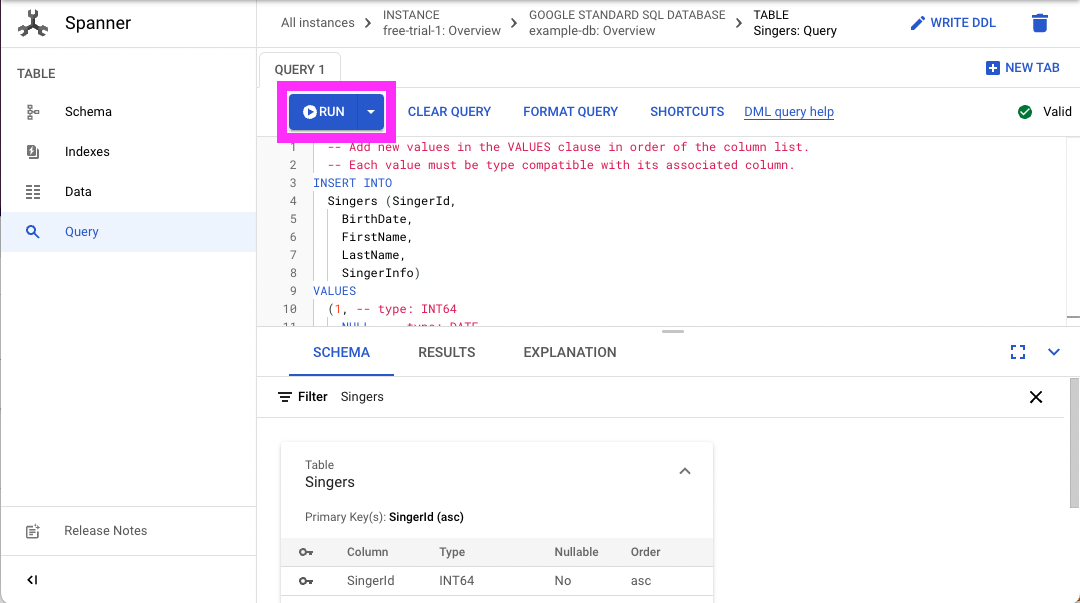Open the RUN button dropdown arrow

point(368,111)
